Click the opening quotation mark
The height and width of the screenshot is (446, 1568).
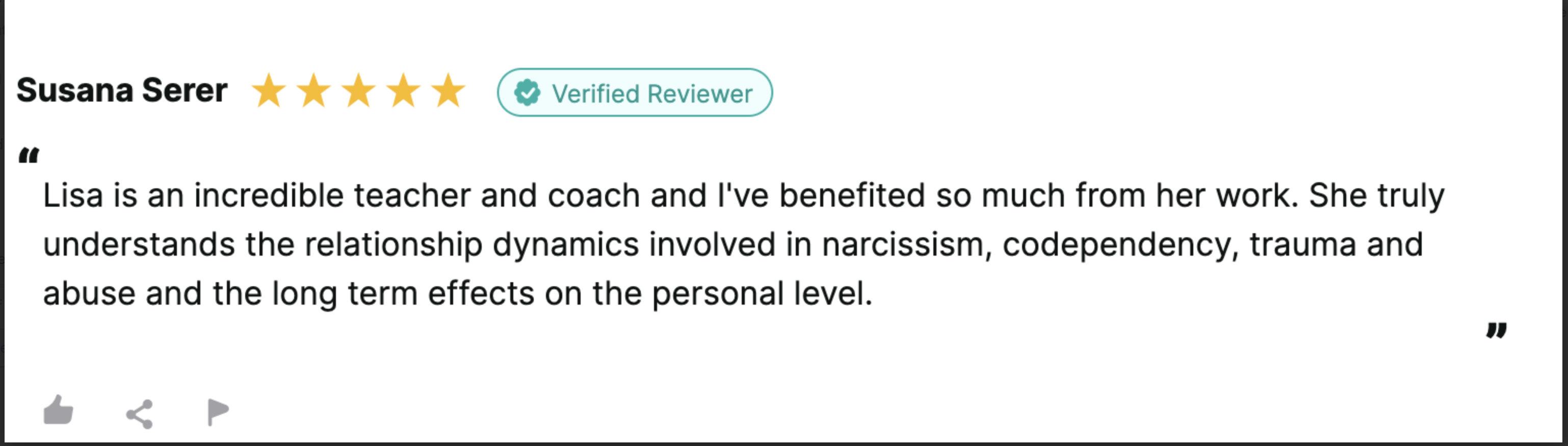(x=29, y=156)
